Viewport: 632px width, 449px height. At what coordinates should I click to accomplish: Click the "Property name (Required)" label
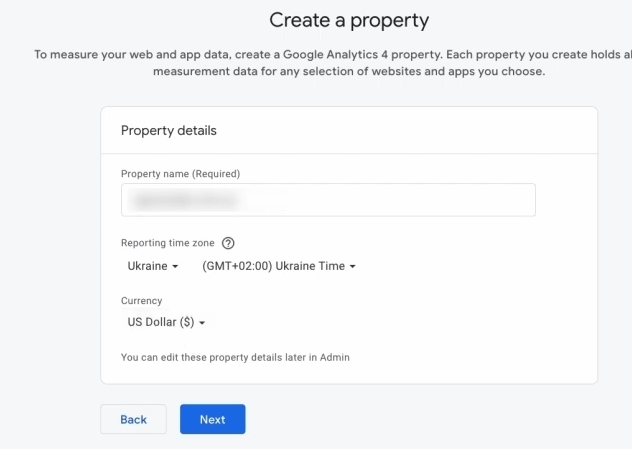tap(180, 173)
